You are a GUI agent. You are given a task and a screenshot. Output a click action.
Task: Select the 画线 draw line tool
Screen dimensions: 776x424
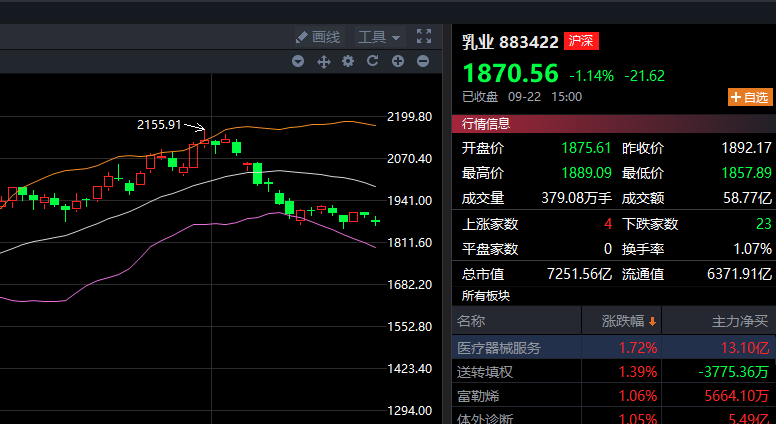(318, 37)
